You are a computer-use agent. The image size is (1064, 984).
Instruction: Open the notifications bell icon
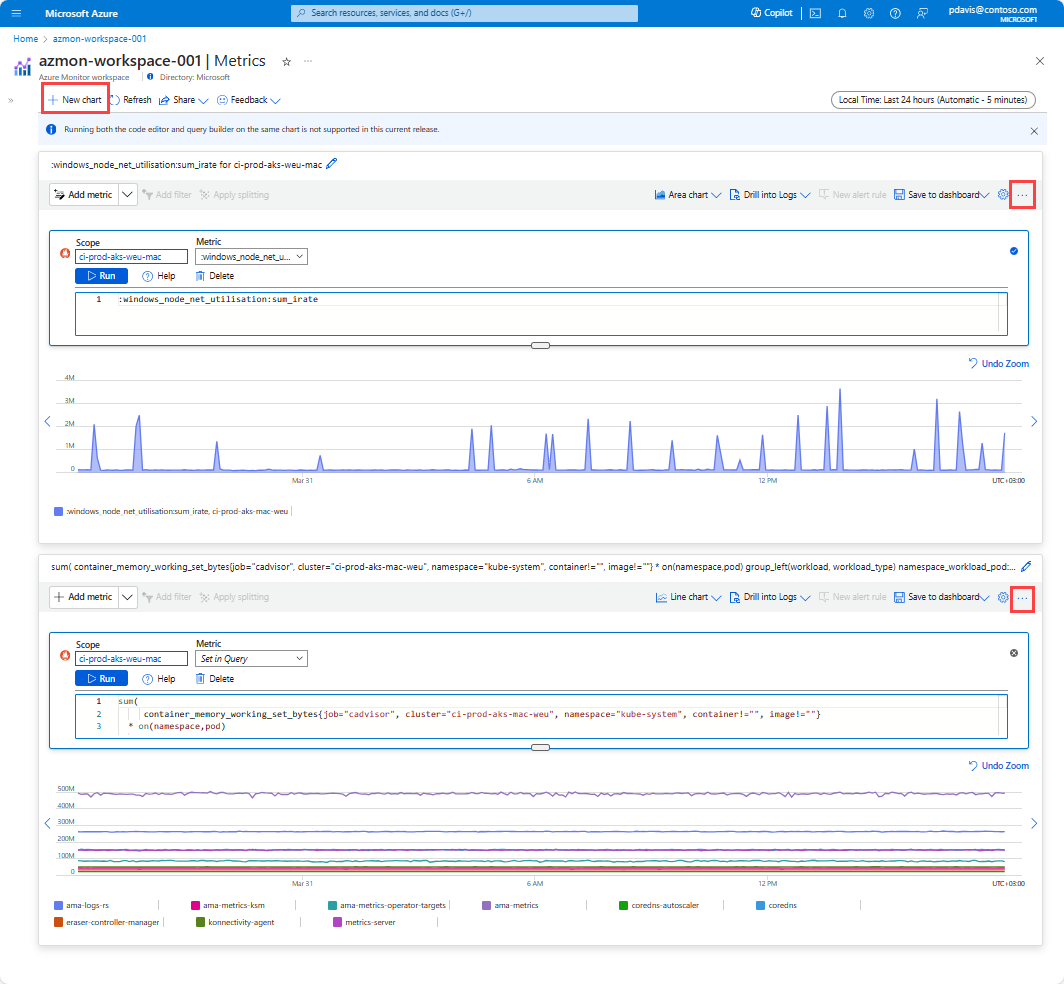click(x=842, y=13)
